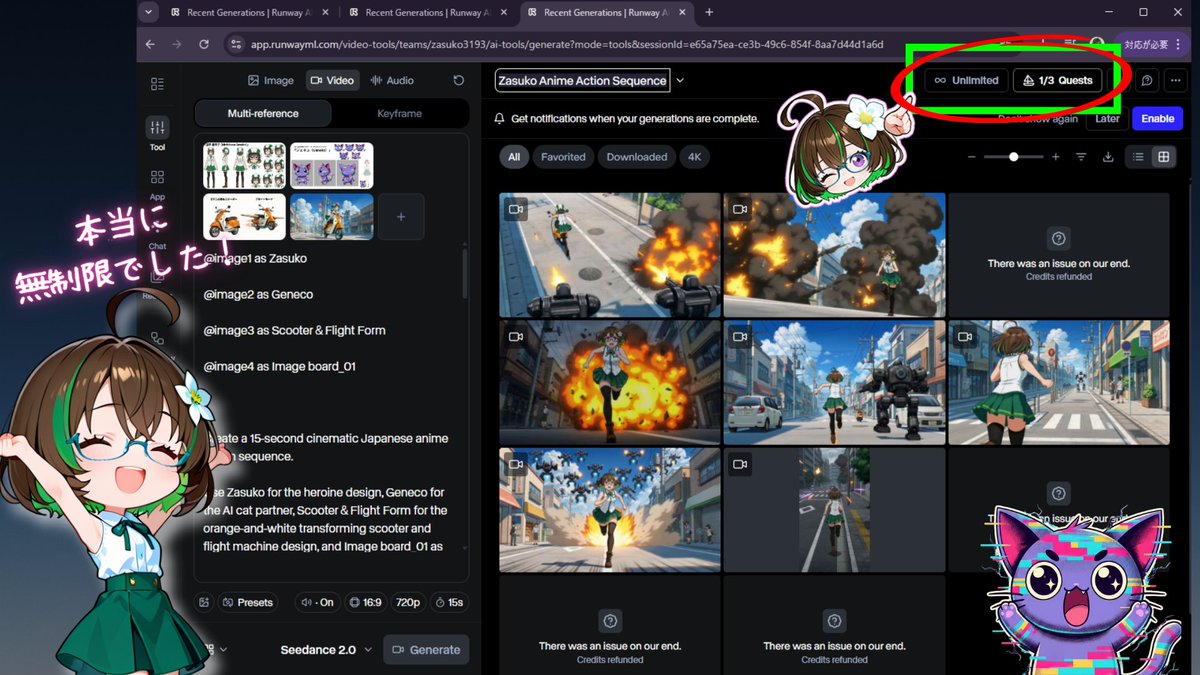Click the Generate button
Screen dimensions: 1200x675
426,649
